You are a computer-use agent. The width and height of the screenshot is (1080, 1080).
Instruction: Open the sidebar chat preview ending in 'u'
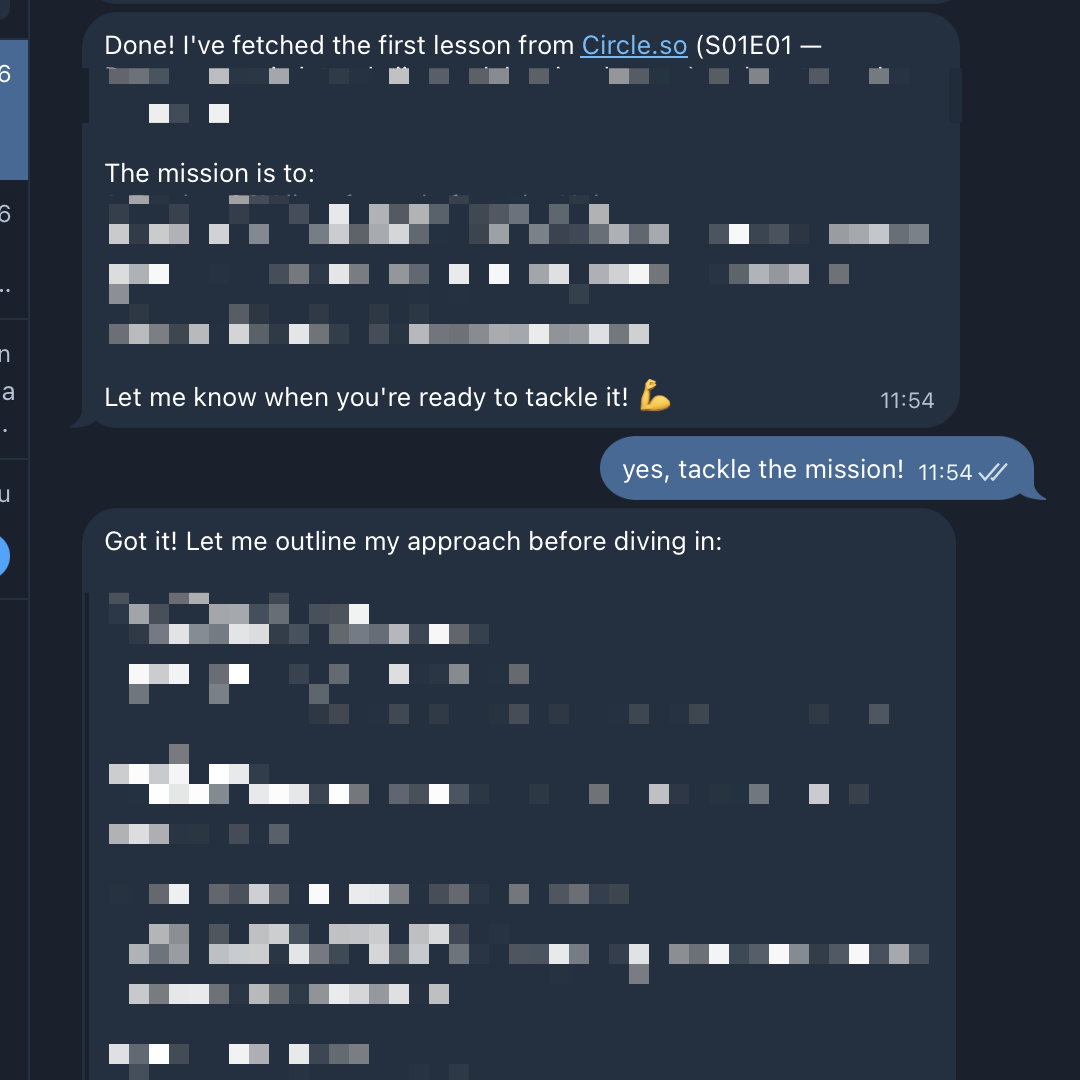14,529
